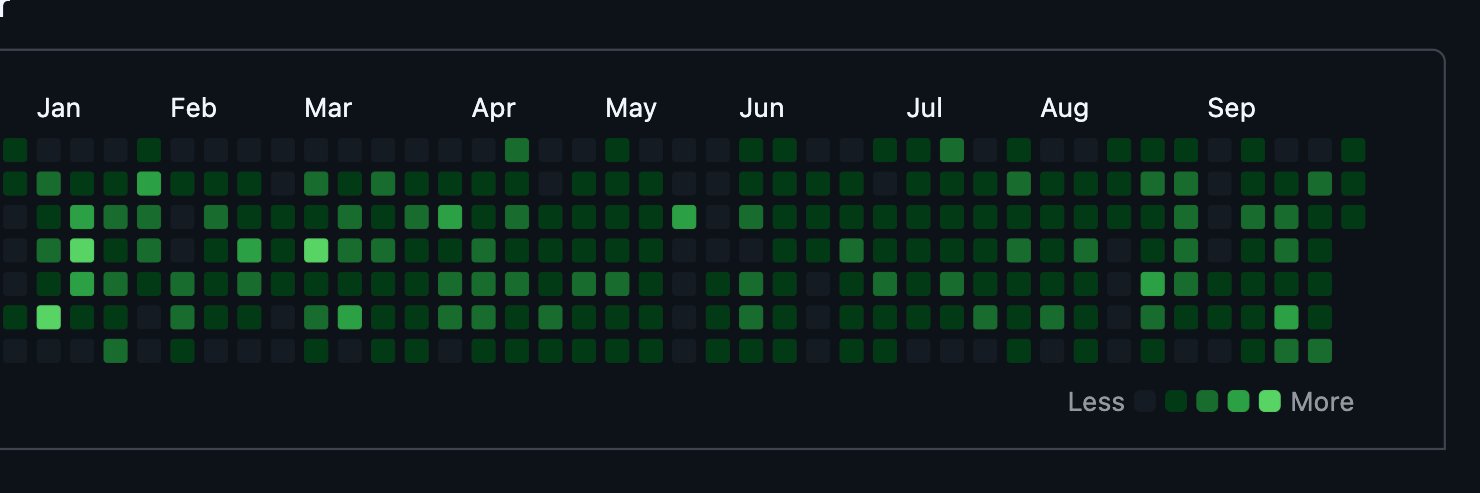The image size is (1480, 493).
Task: Click the brightest contribution cell in September columns
Action: [1287, 317]
